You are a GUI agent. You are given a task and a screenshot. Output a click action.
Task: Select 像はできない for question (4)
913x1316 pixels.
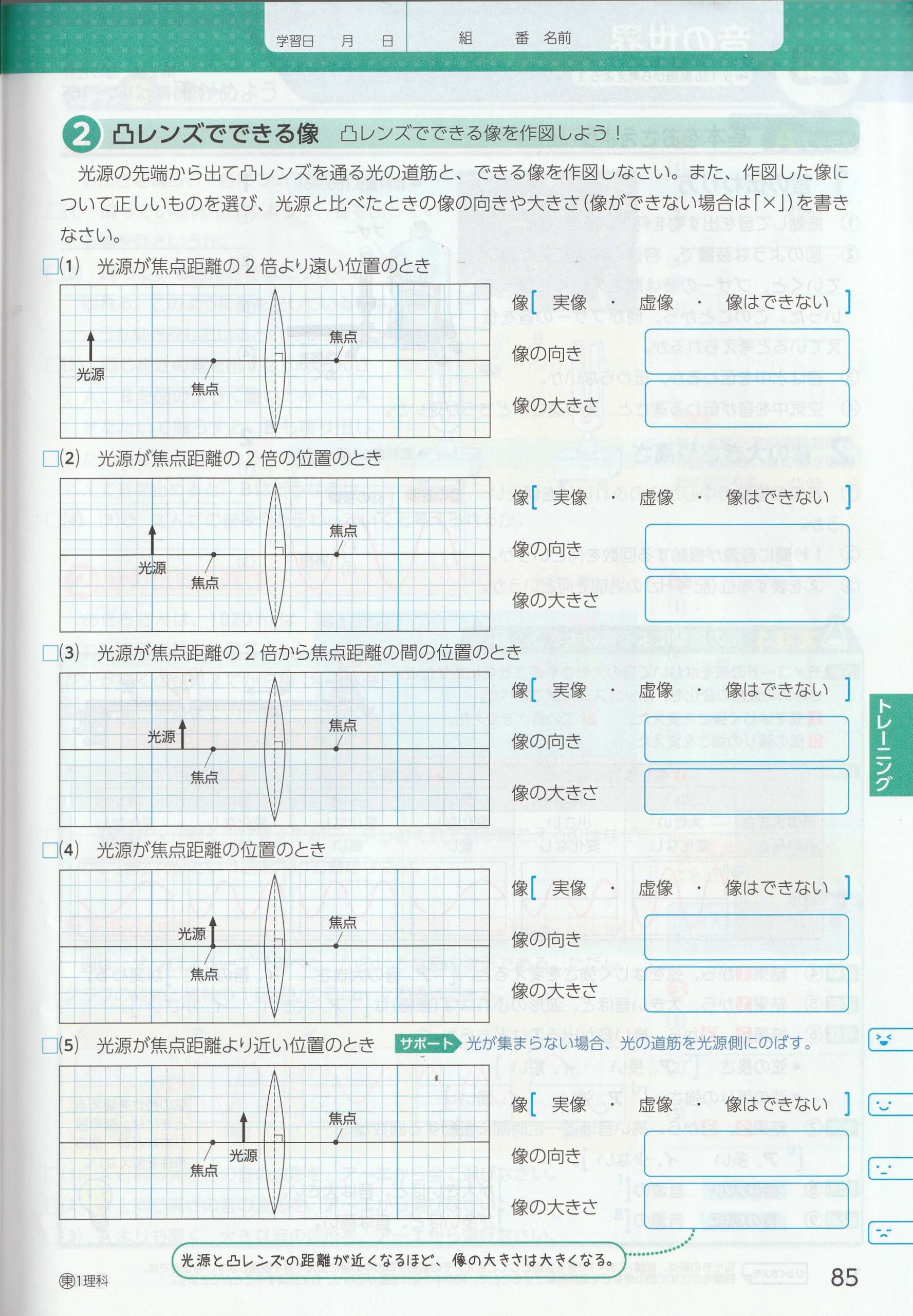tap(777, 888)
